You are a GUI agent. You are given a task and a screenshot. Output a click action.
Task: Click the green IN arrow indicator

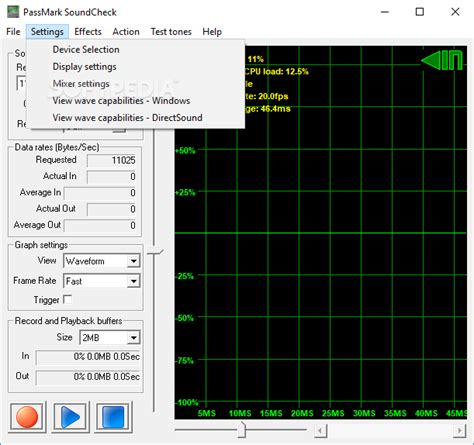[442, 60]
